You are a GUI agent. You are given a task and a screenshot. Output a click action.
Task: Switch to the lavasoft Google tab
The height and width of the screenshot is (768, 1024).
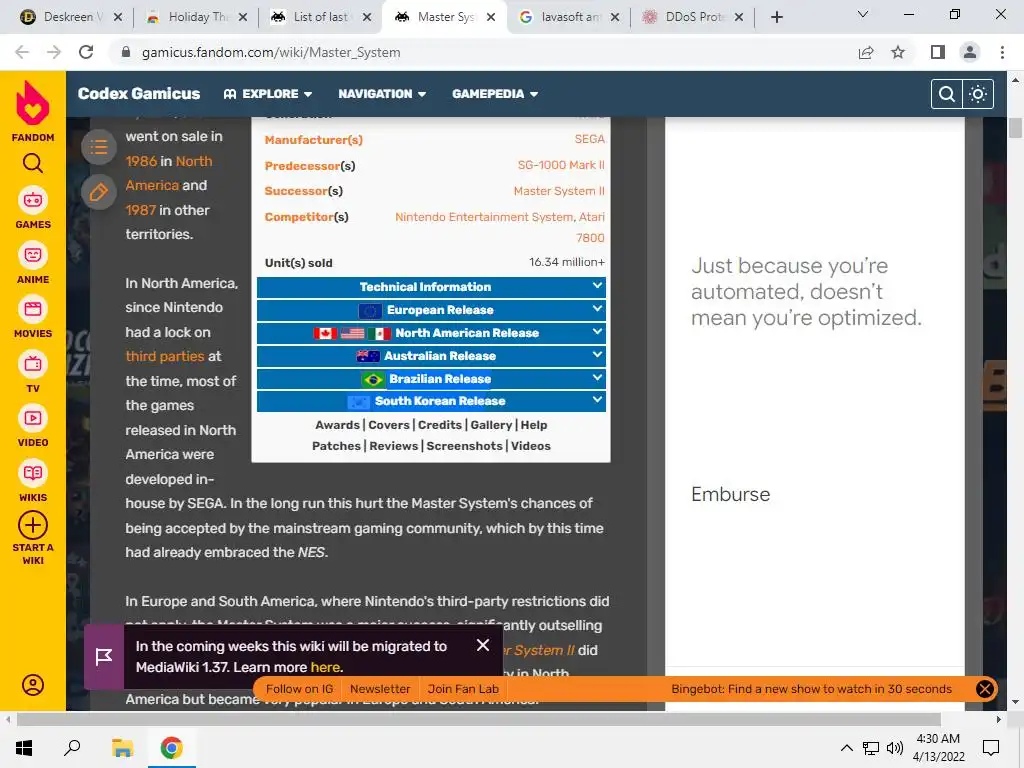[568, 17]
